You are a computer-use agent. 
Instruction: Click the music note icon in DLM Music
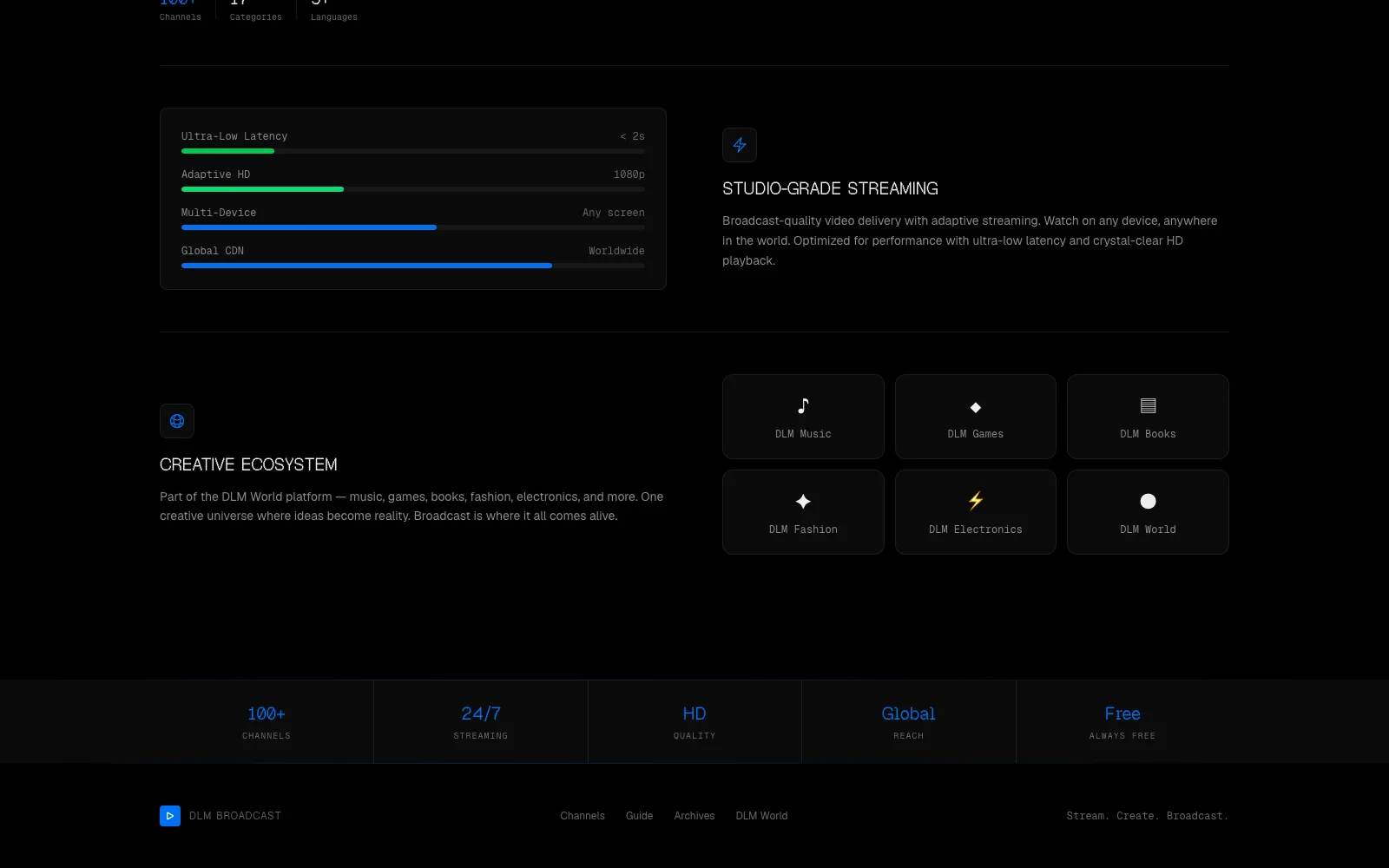(803, 406)
